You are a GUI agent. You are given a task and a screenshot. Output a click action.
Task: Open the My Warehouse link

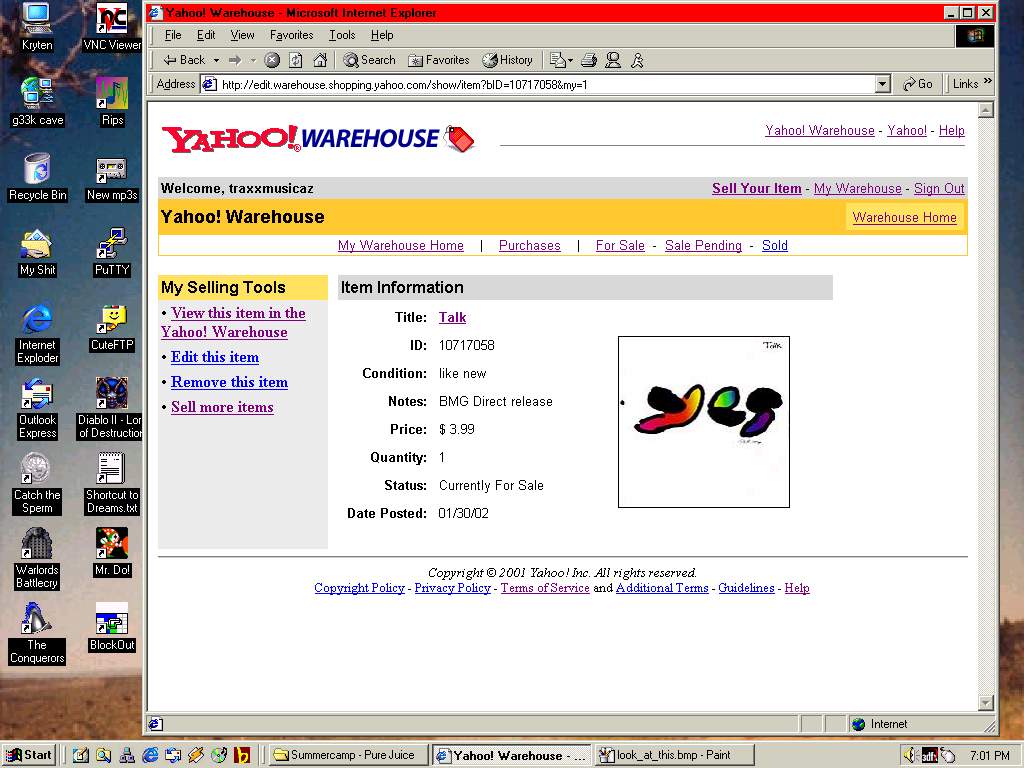pyautogui.click(x=857, y=188)
